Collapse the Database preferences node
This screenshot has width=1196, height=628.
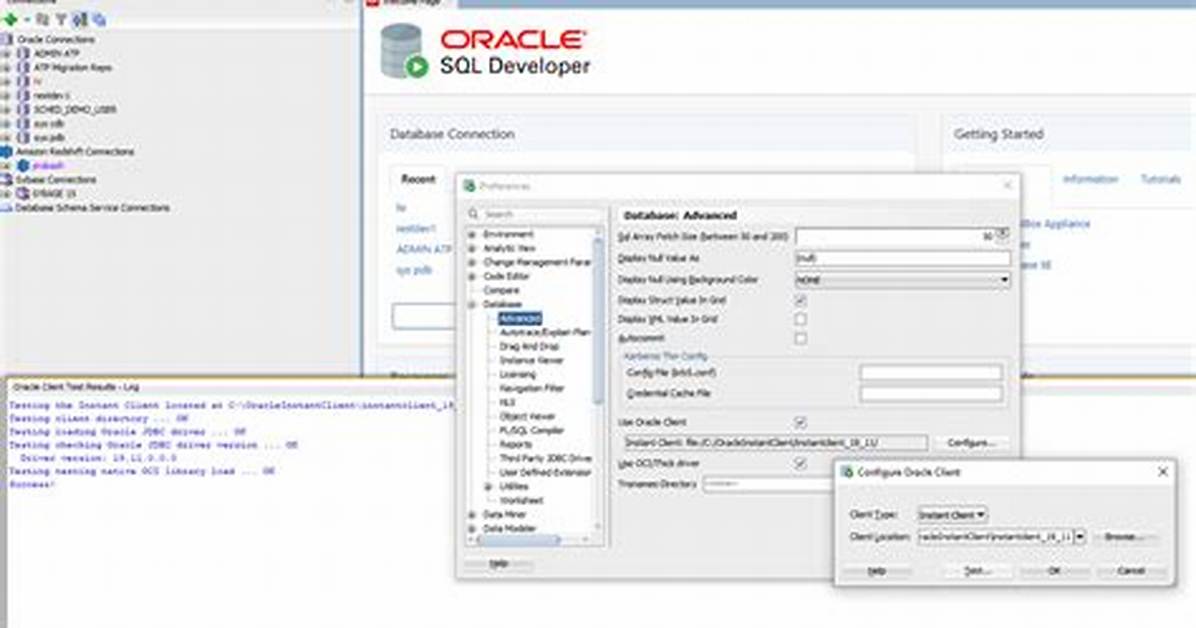click(x=472, y=304)
